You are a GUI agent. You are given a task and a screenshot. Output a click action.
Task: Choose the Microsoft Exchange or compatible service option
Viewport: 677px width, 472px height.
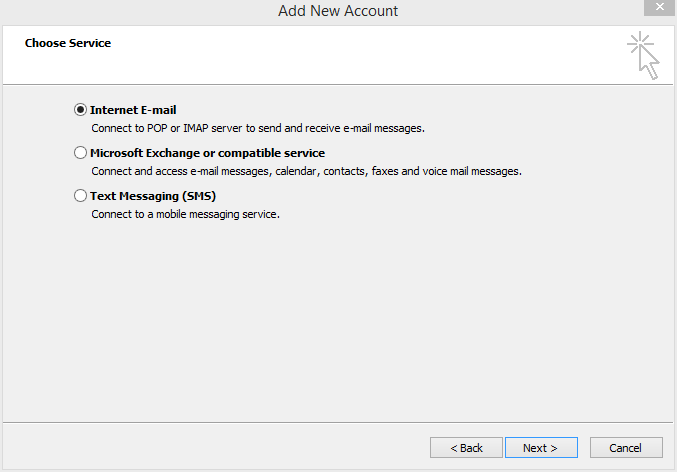point(80,152)
